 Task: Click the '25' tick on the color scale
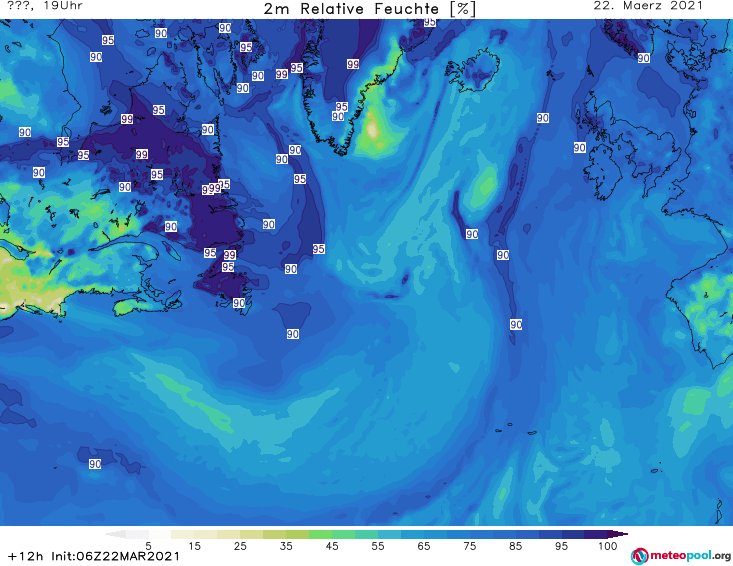[240, 546]
